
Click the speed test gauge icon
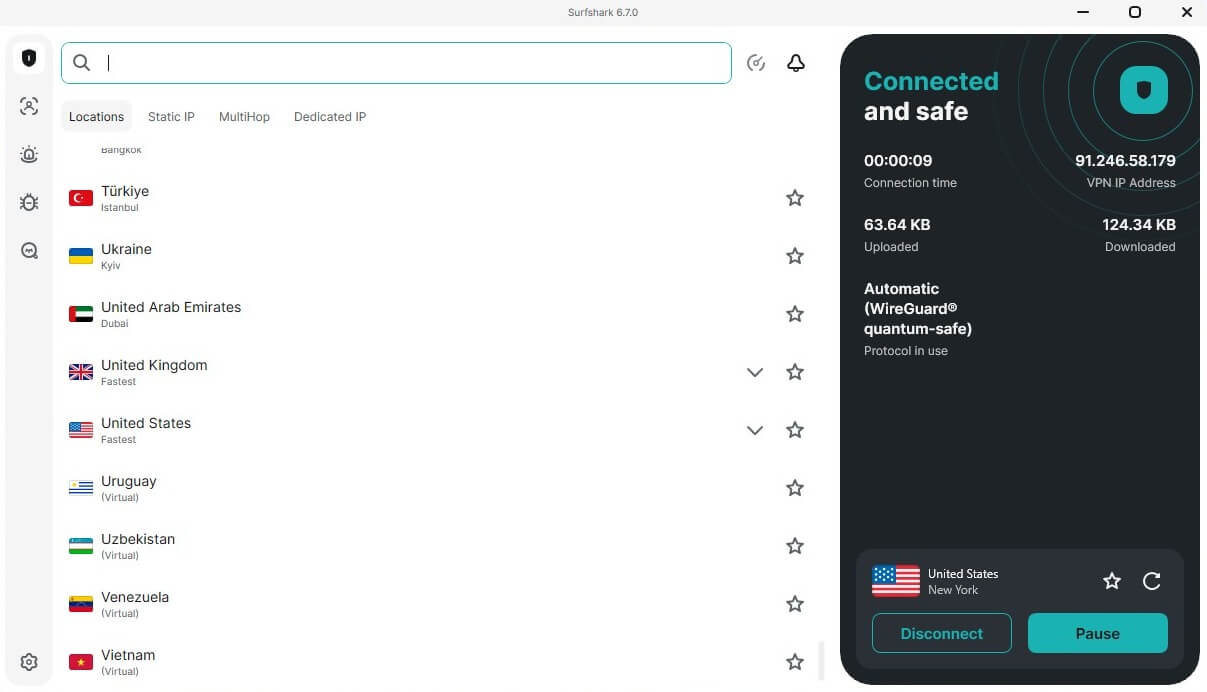tap(756, 63)
